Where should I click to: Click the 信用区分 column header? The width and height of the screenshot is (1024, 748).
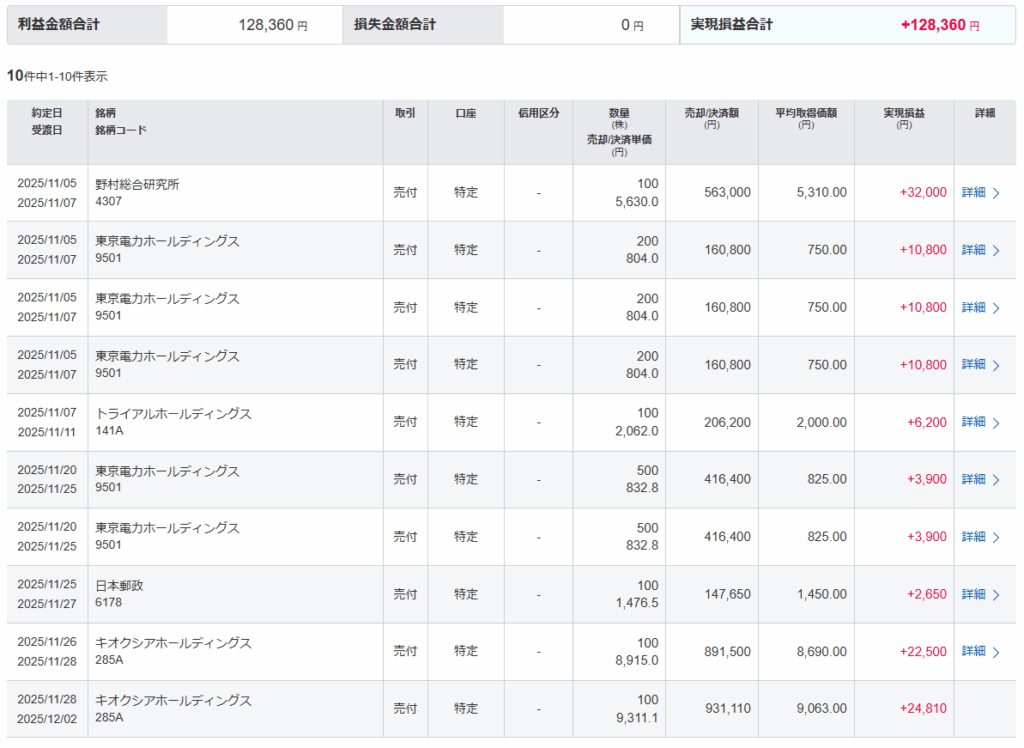tap(538, 114)
